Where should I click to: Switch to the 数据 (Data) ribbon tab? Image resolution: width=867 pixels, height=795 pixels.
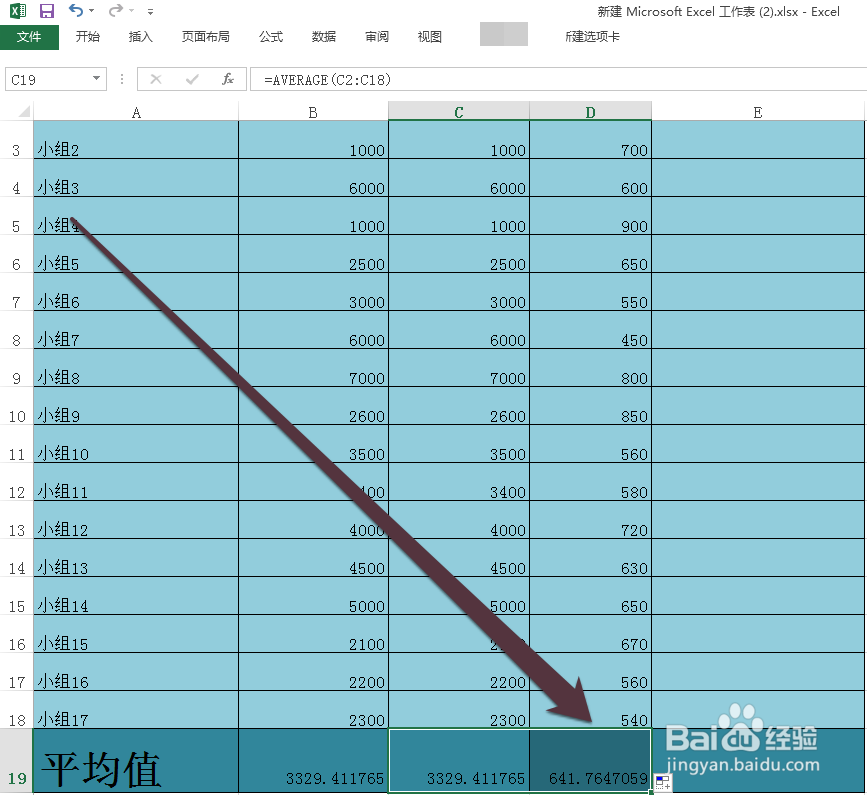(323, 36)
